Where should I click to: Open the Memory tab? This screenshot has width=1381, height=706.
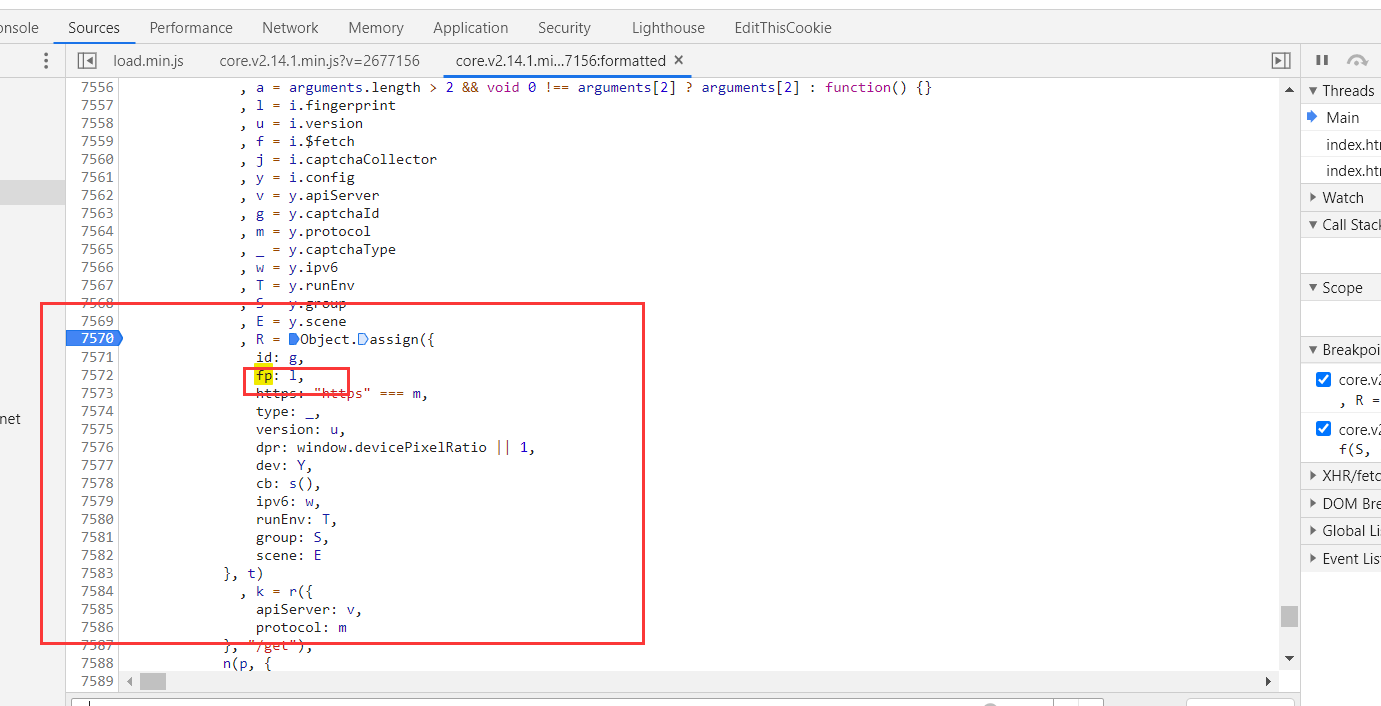click(376, 28)
